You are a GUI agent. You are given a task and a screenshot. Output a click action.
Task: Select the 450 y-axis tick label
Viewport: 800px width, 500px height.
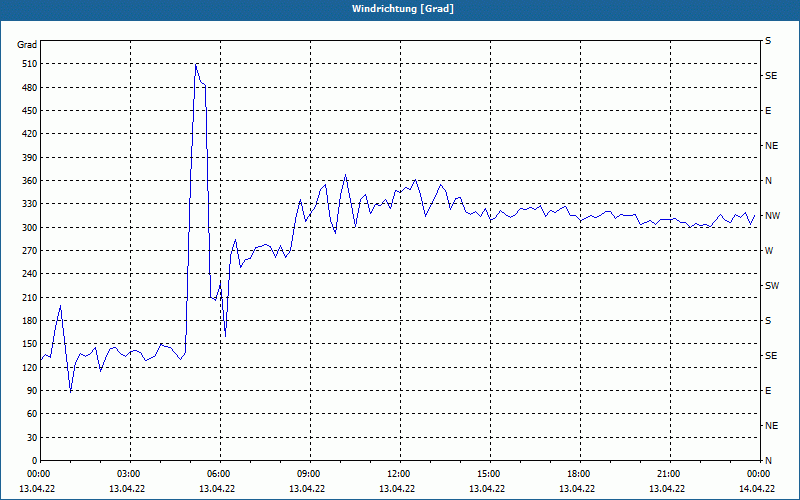pyautogui.click(x=30, y=111)
